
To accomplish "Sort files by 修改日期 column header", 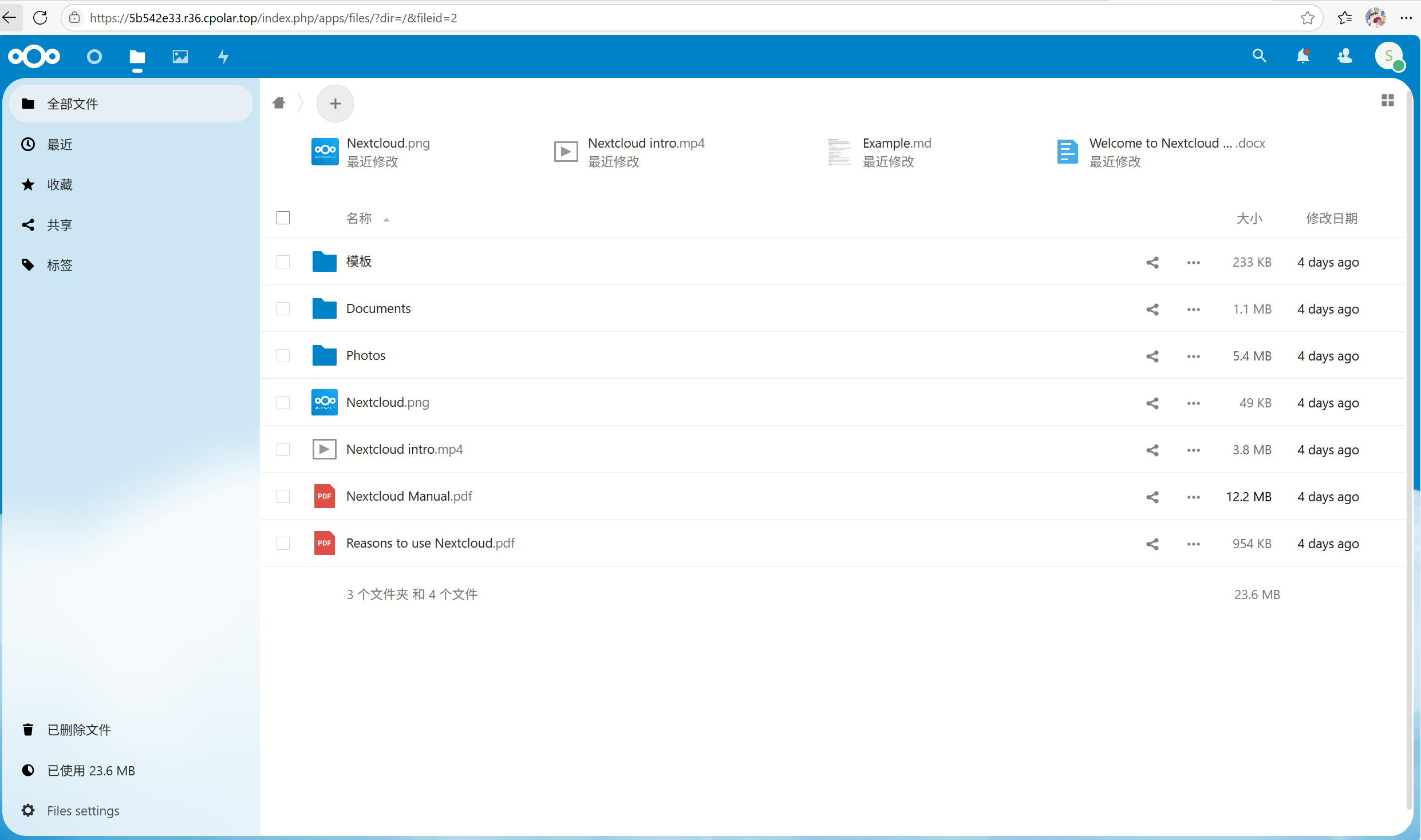I will [x=1331, y=219].
